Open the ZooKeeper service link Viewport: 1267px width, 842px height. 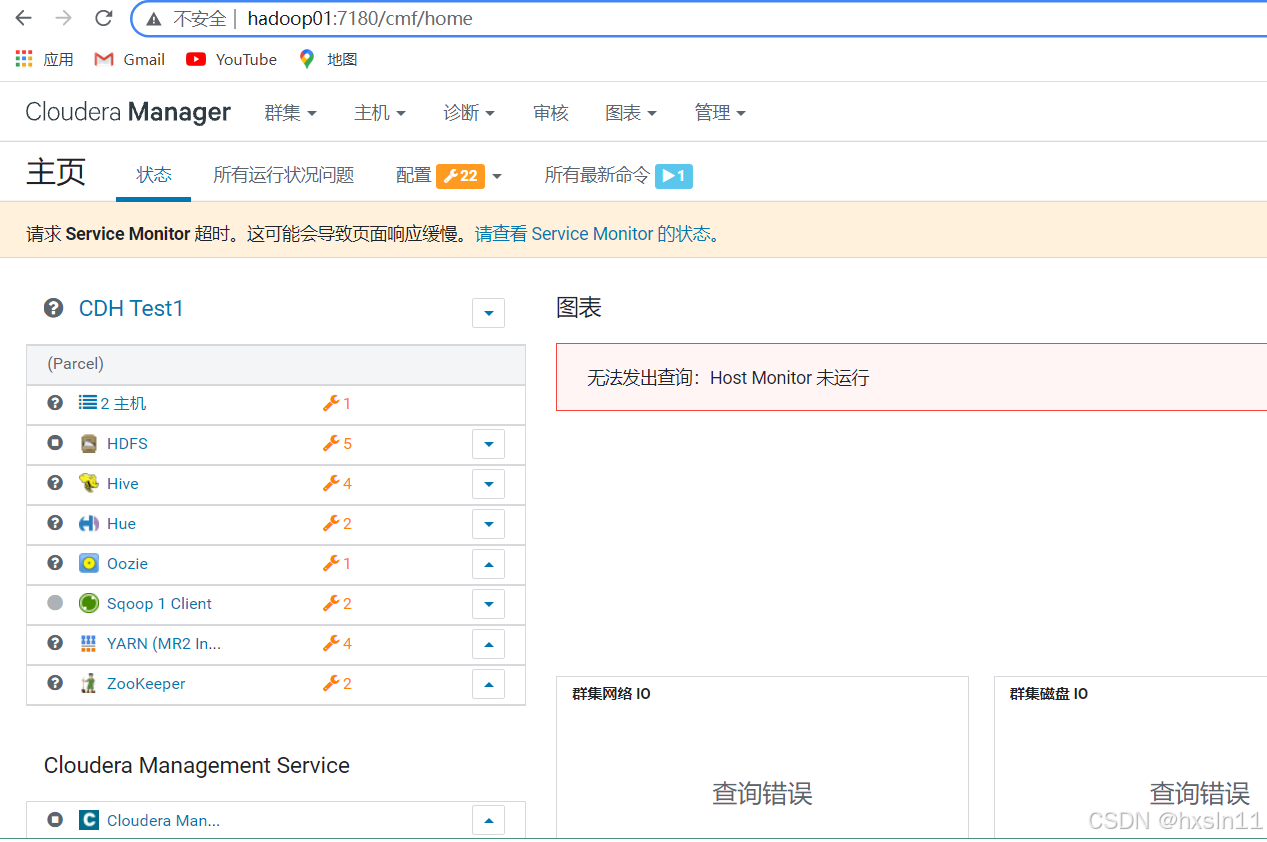[x=146, y=683]
